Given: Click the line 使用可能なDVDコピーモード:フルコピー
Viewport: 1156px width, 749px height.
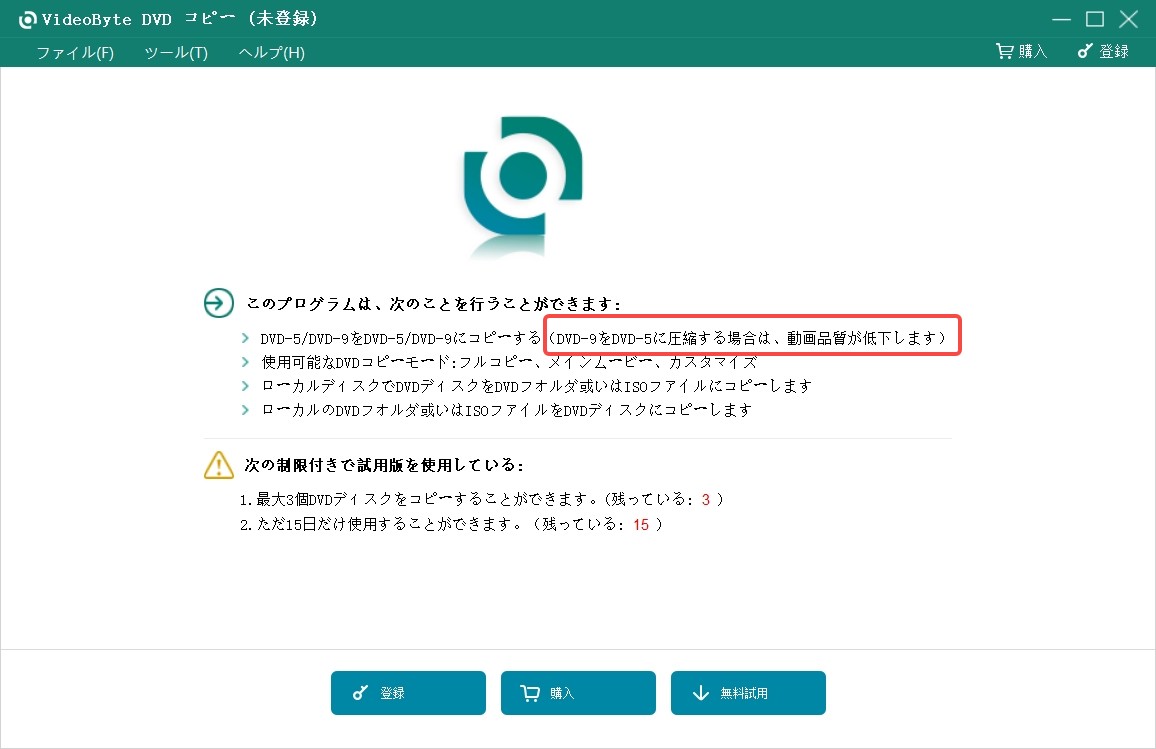Looking at the screenshot, I should [x=509, y=362].
